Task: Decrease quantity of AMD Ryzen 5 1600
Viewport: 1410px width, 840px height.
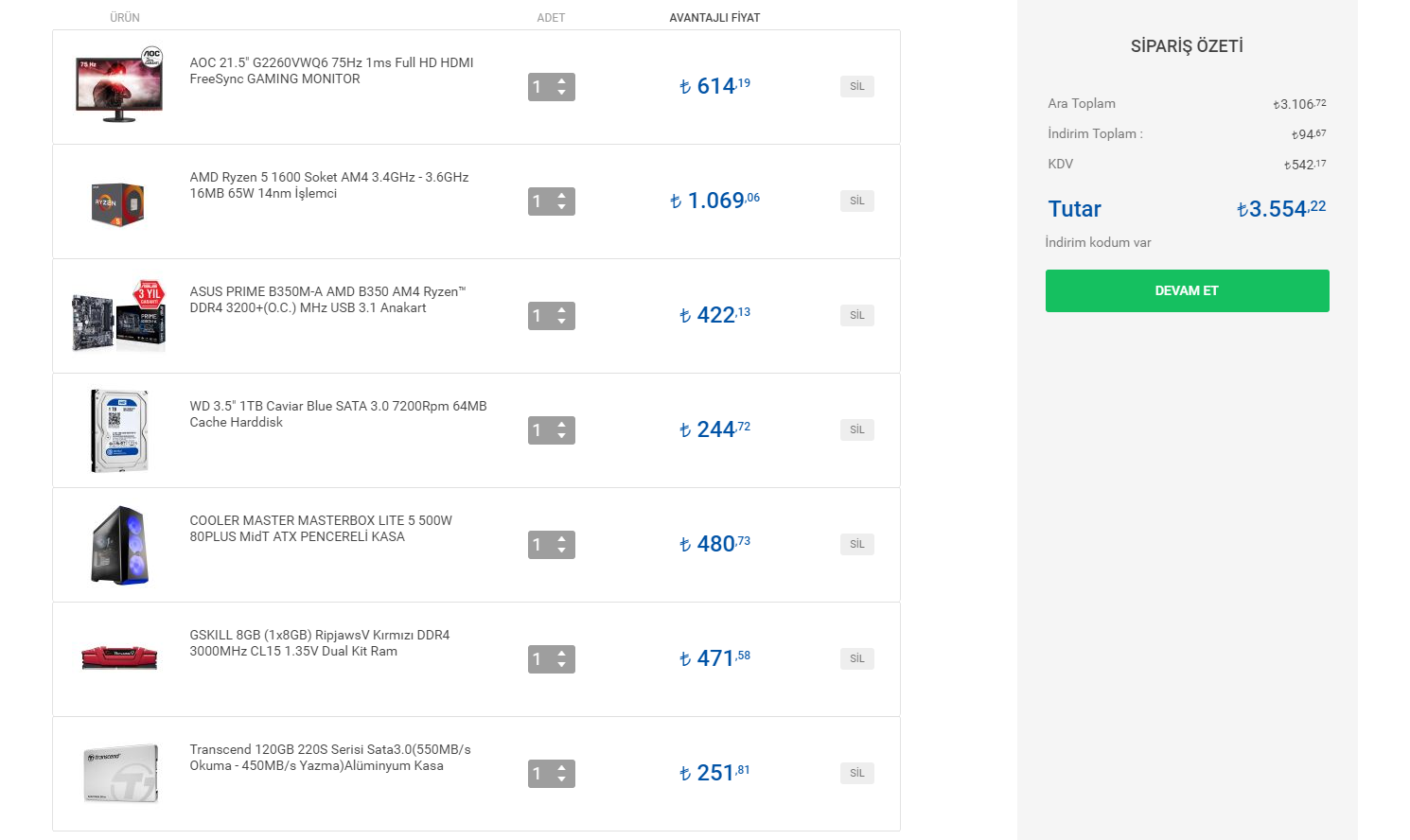Action: (x=562, y=207)
